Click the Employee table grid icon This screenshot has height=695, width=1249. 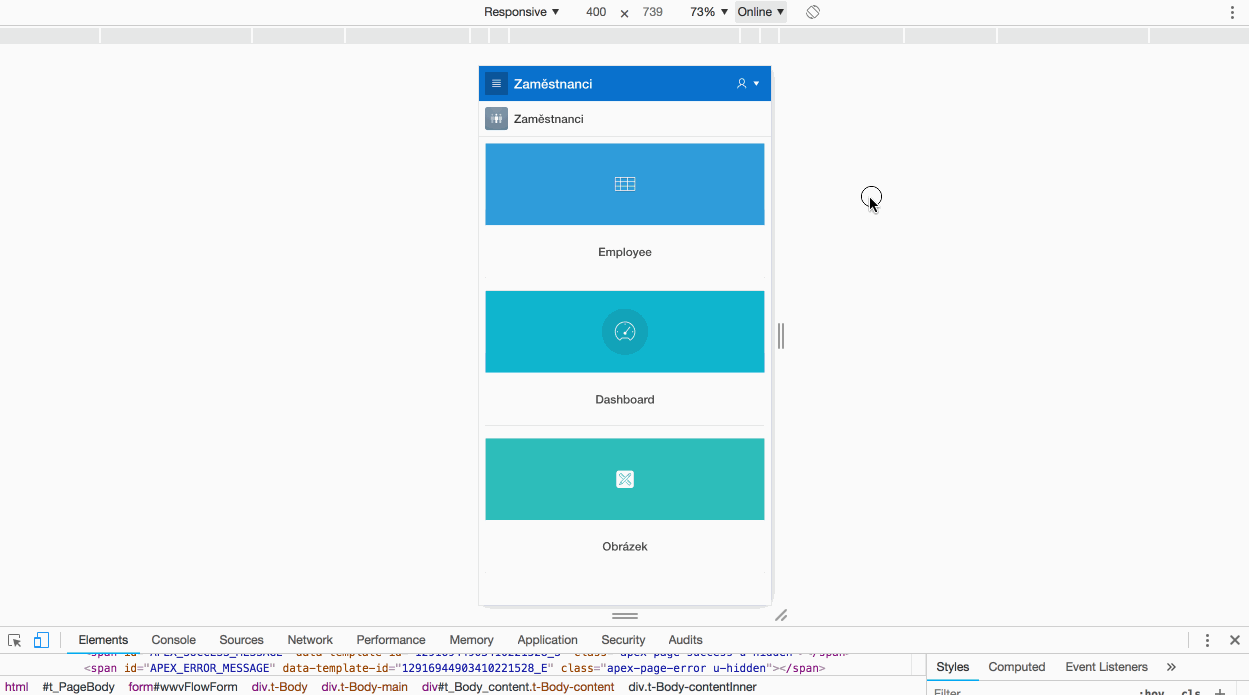625,184
